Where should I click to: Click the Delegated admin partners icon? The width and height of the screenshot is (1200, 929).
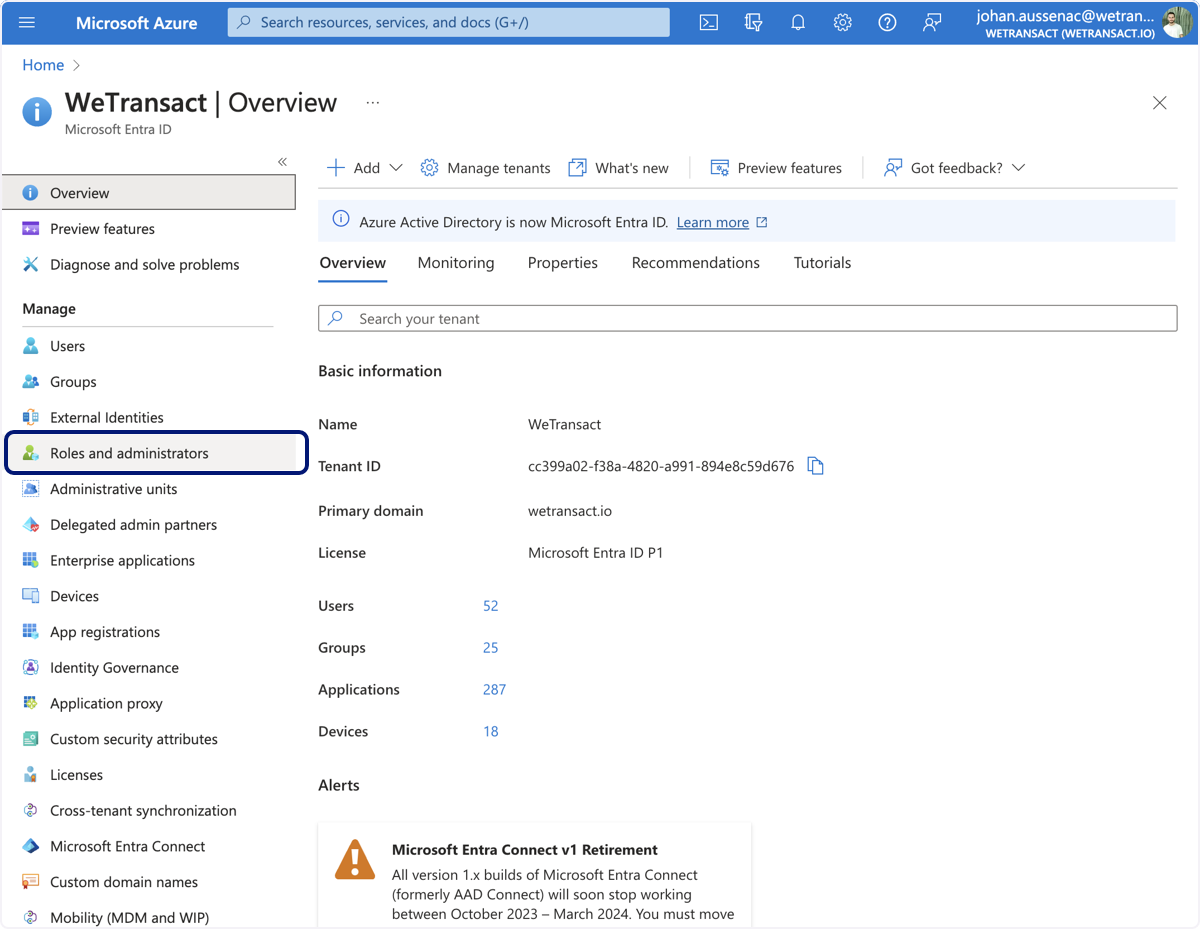point(31,525)
